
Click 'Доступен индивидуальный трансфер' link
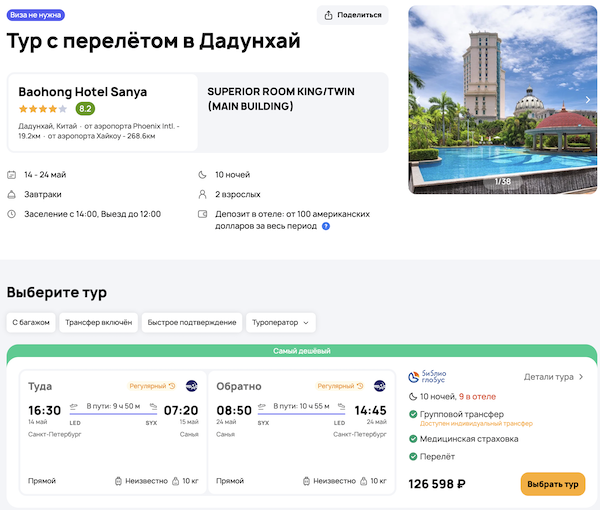(469, 424)
